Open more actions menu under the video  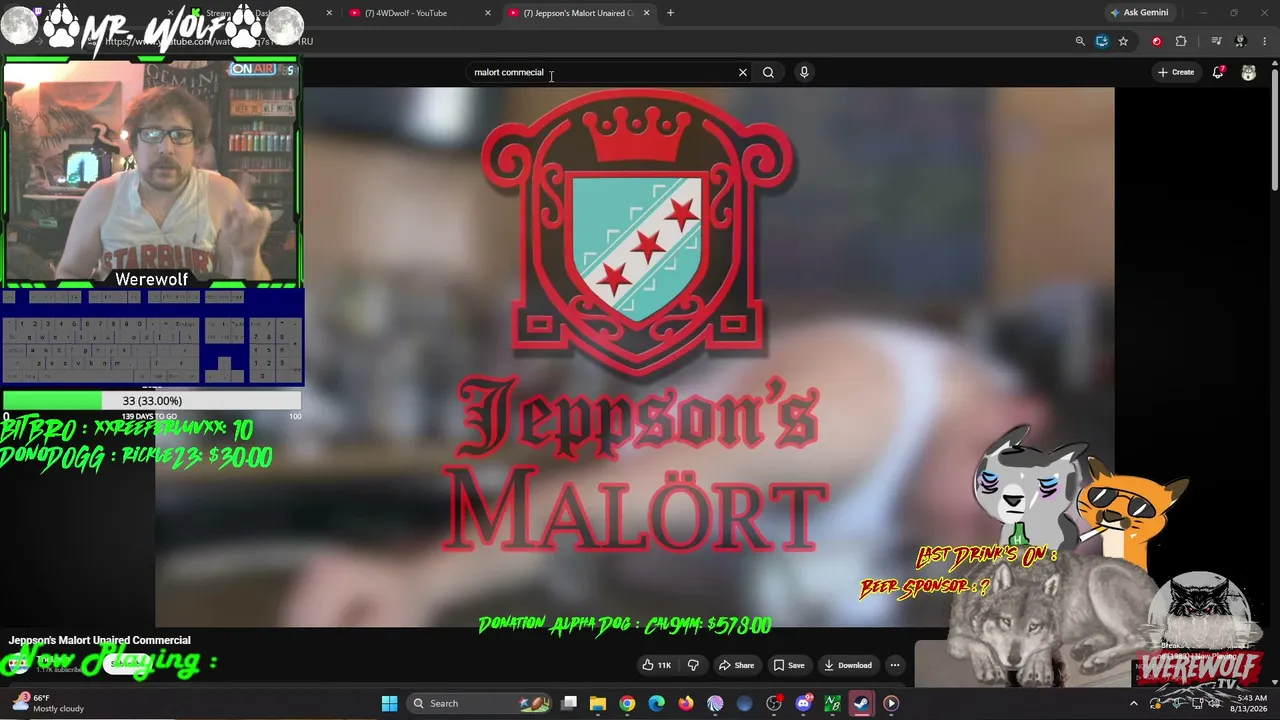pos(895,665)
